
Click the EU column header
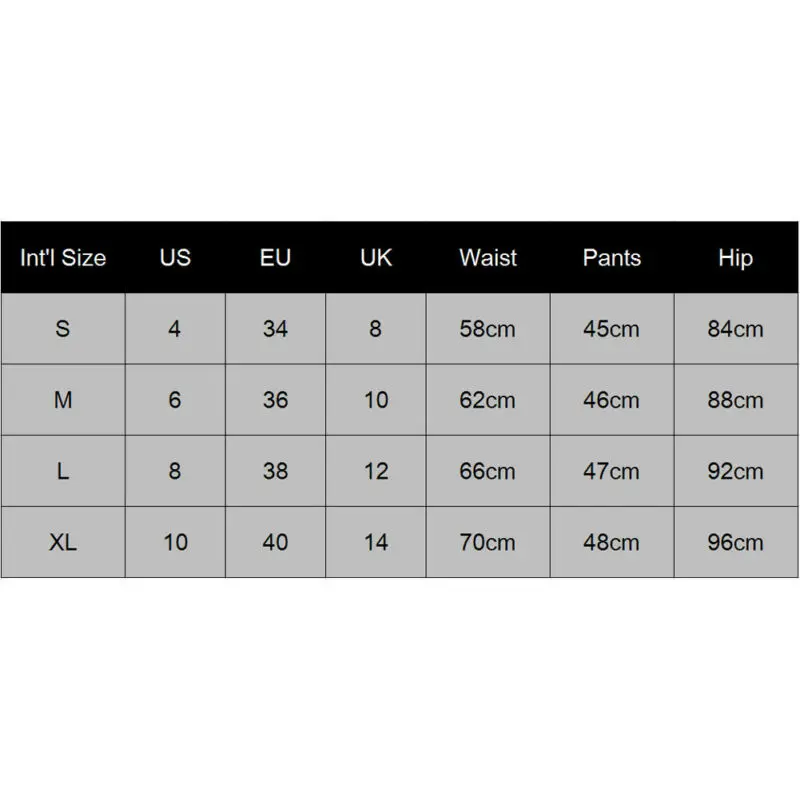[275, 258]
